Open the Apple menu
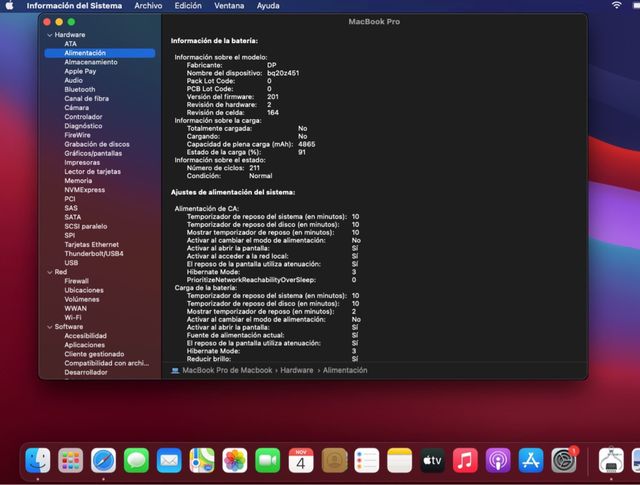The width and height of the screenshot is (640, 485). click(9, 6)
